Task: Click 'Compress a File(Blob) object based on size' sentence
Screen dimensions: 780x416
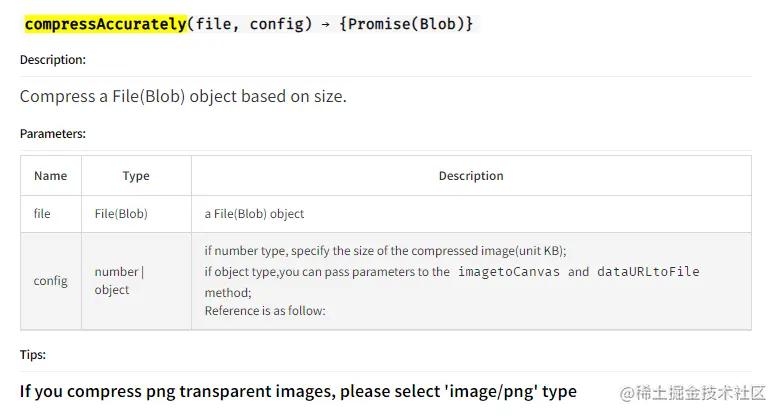Action: click(x=183, y=96)
